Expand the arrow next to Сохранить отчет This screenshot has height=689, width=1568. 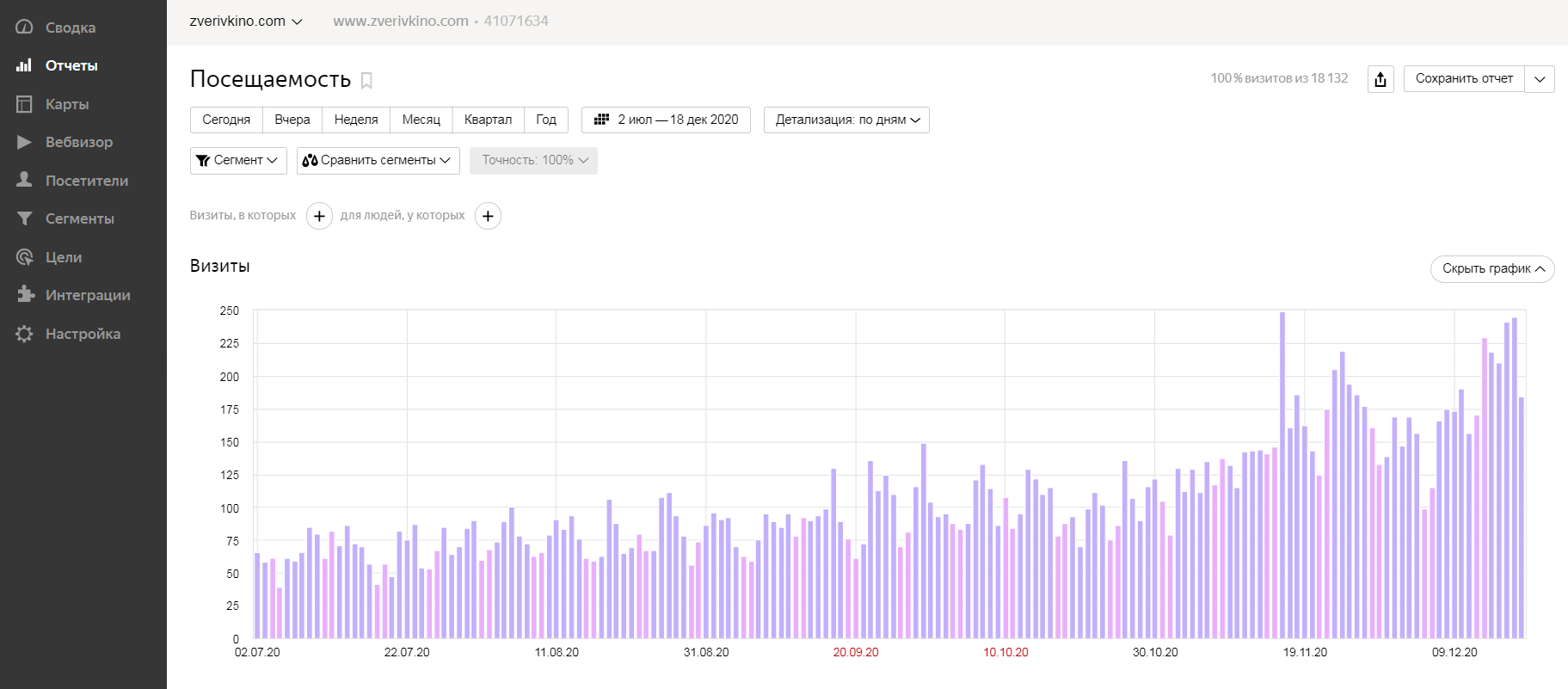click(1540, 79)
